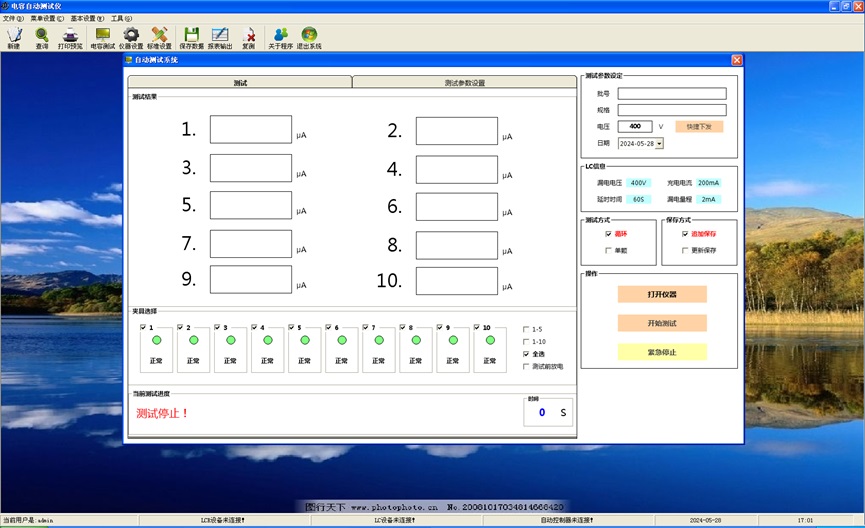Uncheck fixture 5 checkbox
The width and height of the screenshot is (865, 528).
pos(292,327)
